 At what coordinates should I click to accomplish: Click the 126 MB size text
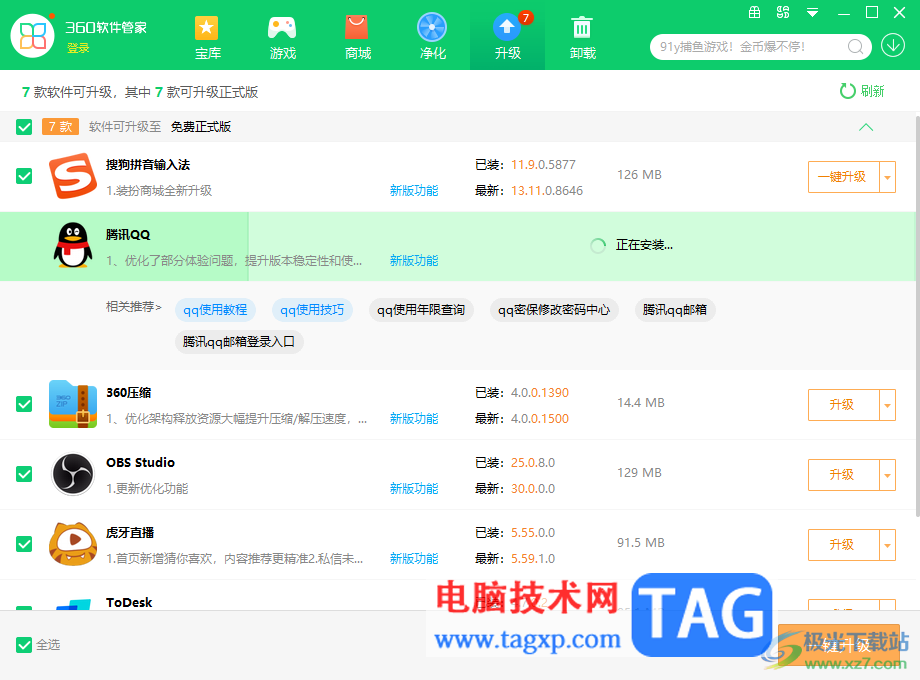pyautogui.click(x=639, y=175)
